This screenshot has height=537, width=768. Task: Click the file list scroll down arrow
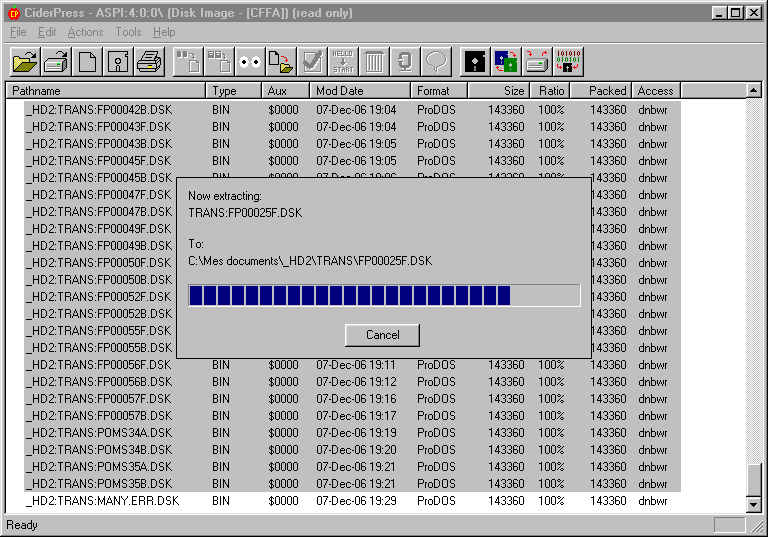pos(753,504)
